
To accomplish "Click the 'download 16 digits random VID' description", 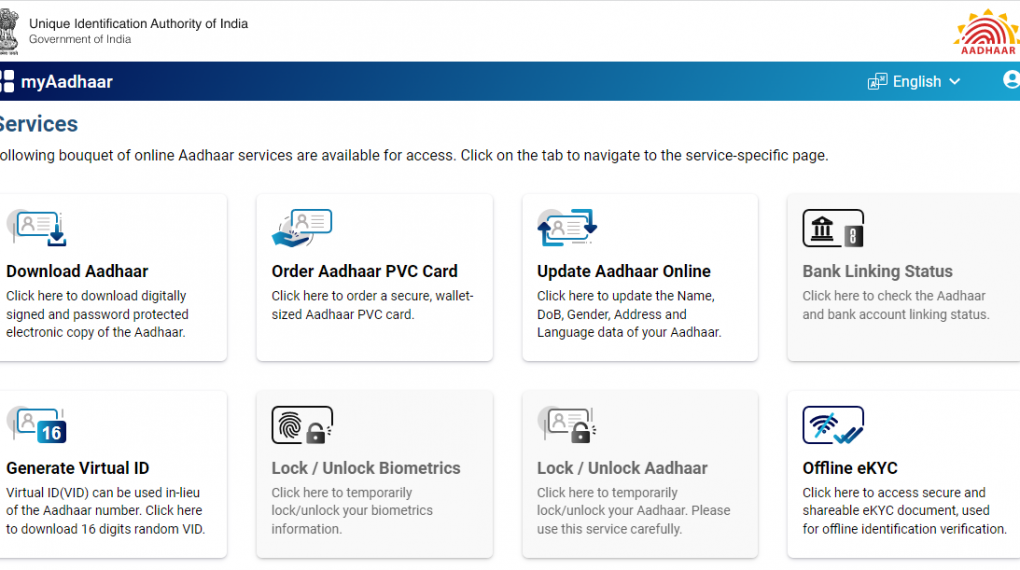I will click(x=105, y=511).
